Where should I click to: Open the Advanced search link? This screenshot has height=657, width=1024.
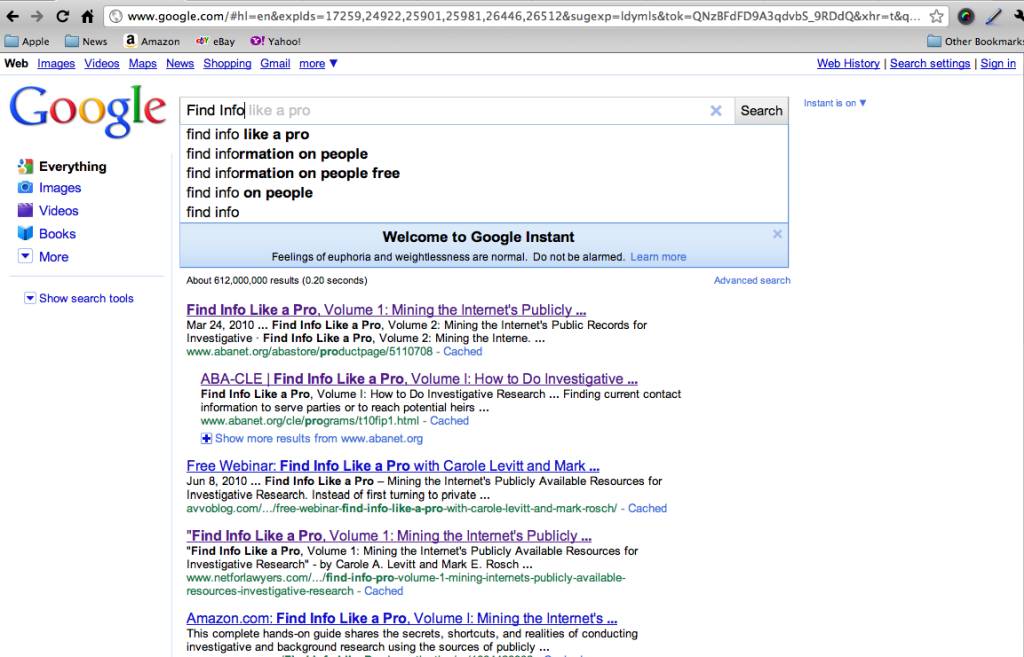pos(751,280)
